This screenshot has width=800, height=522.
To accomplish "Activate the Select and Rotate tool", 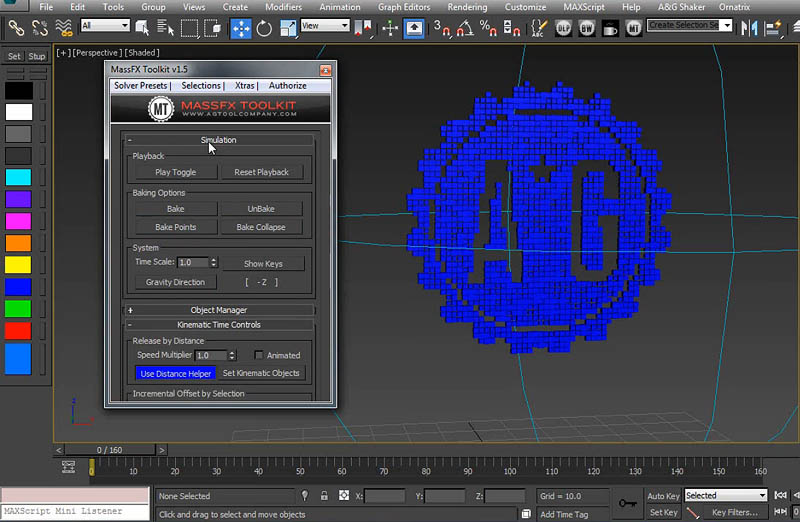I will pos(265,27).
